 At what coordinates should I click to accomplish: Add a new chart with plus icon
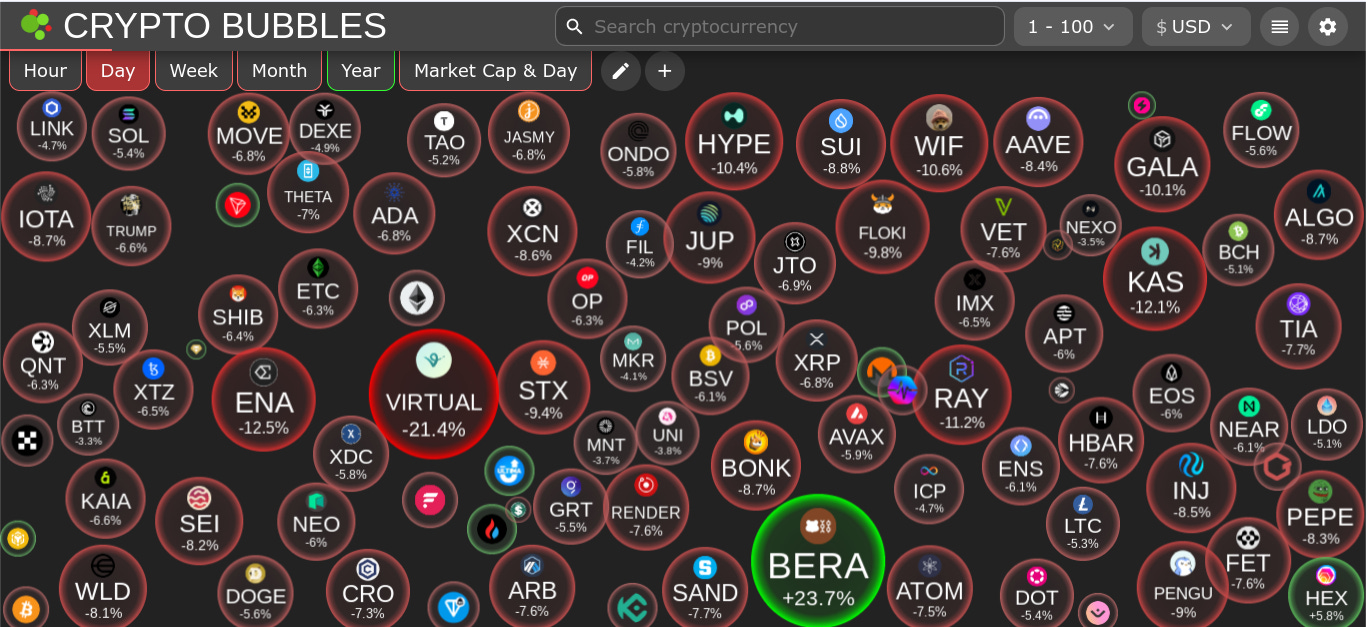pos(665,71)
